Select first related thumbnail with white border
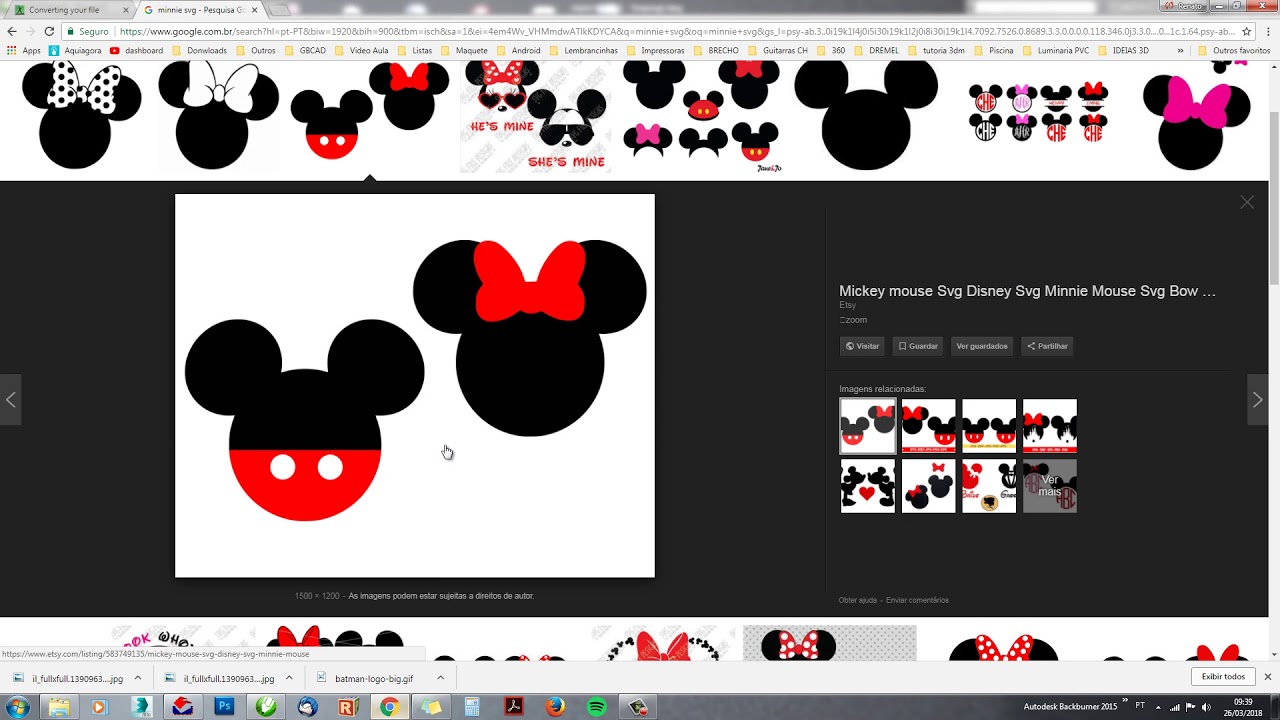The width and height of the screenshot is (1280, 720). tap(867, 426)
